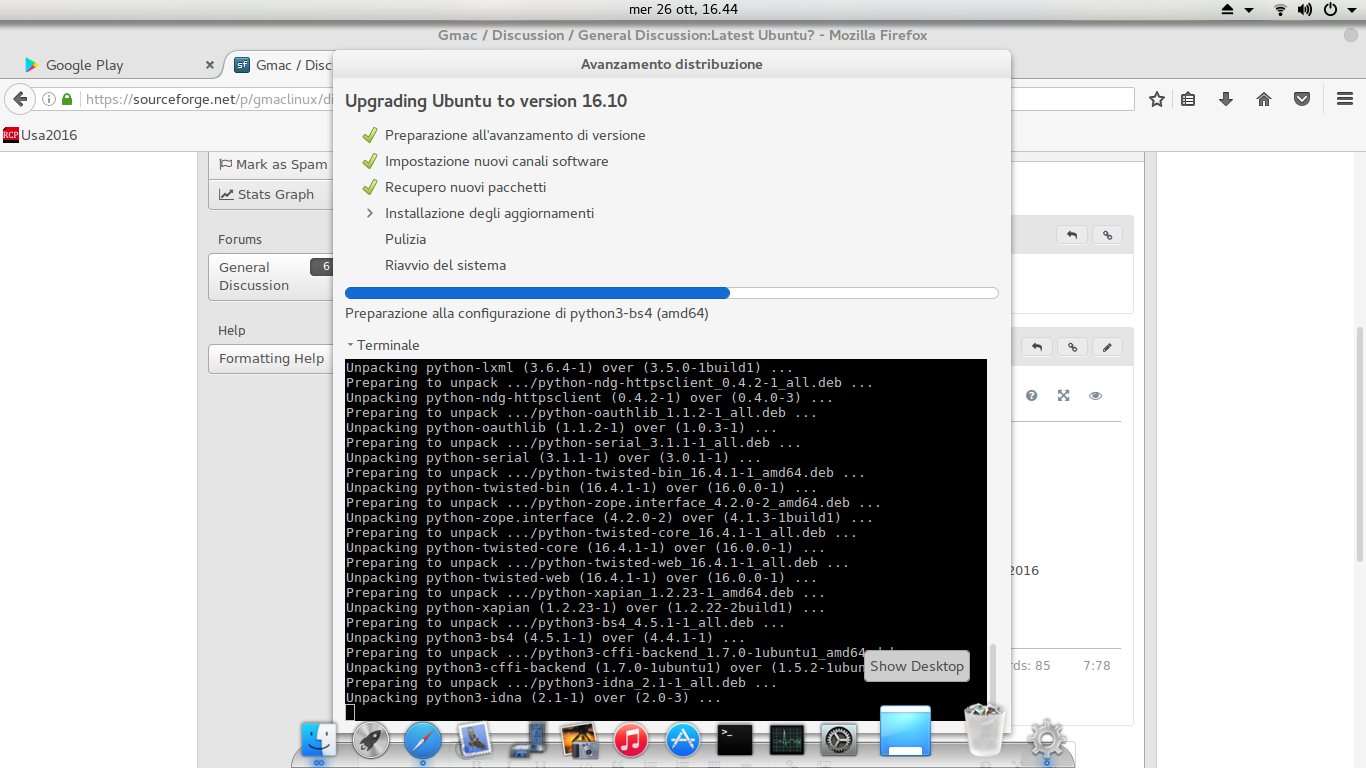Click 'Pulizia' step text
The height and width of the screenshot is (768, 1366).
click(405, 239)
